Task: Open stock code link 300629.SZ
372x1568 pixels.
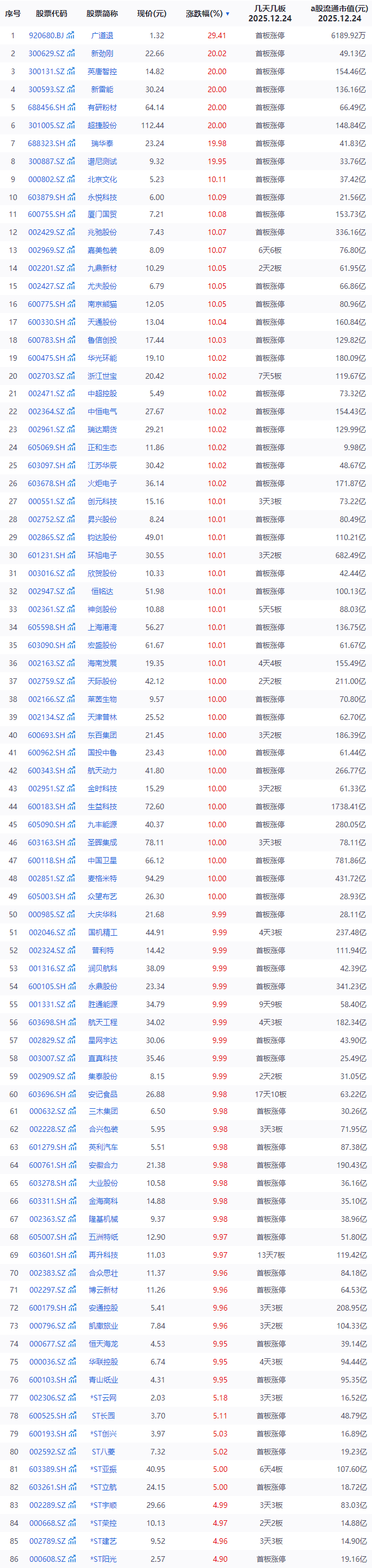Action: tap(46, 53)
